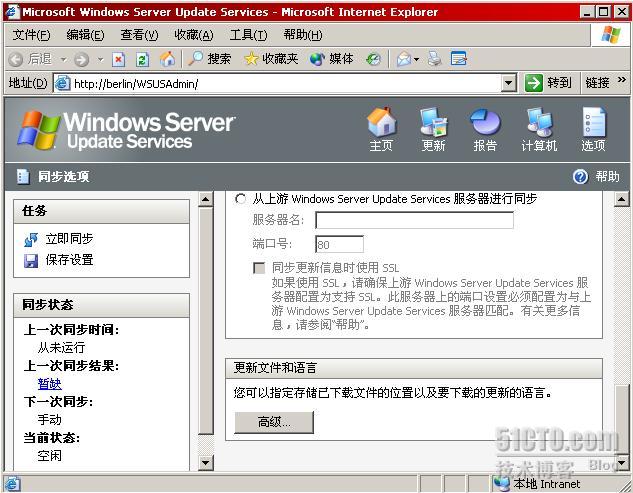Viewport: 633px width, 493px height.
Task: Open the 更新 updates icon
Action: [433, 122]
